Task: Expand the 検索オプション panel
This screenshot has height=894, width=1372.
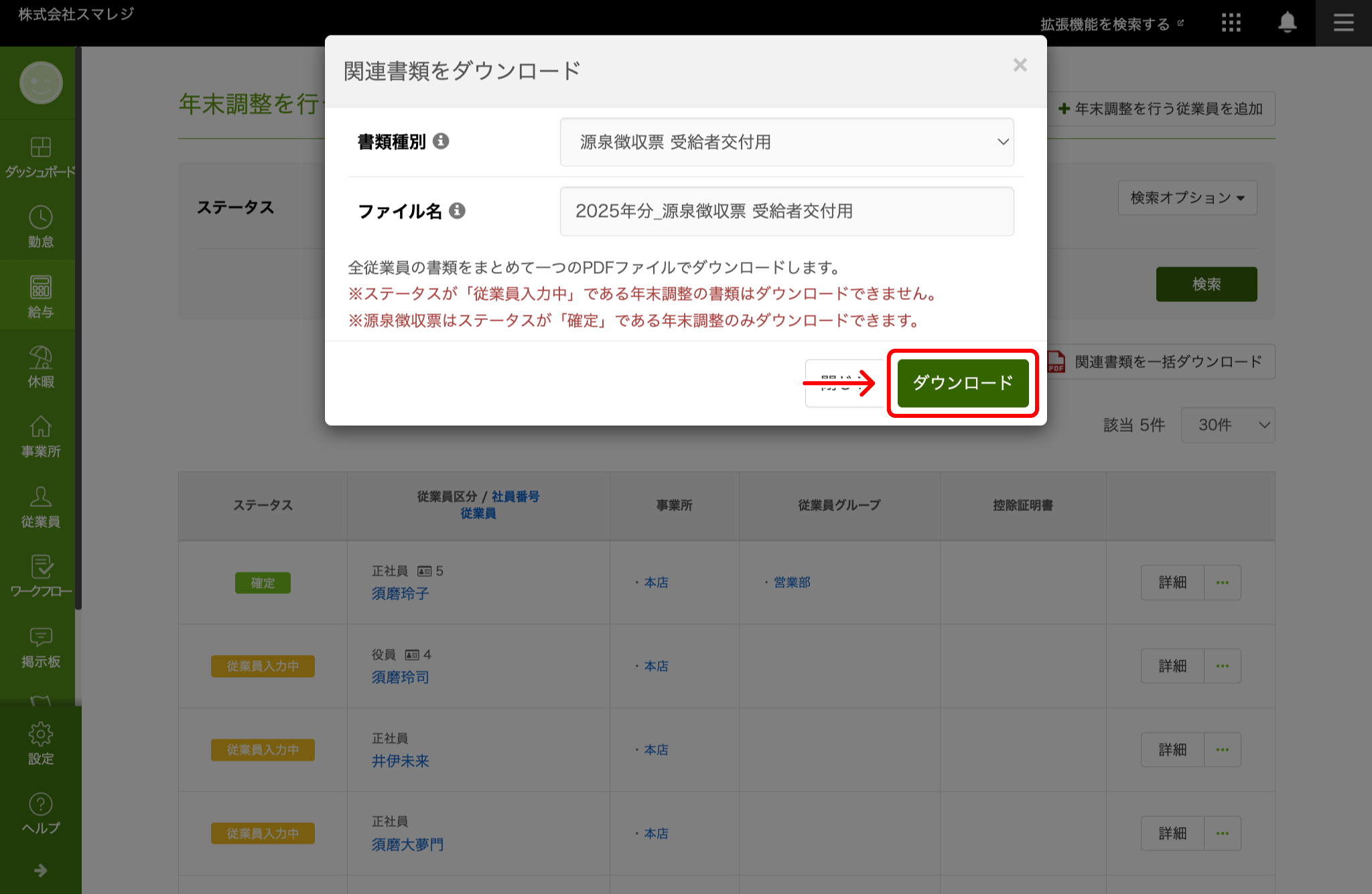Action: pyautogui.click(x=1187, y=198)
